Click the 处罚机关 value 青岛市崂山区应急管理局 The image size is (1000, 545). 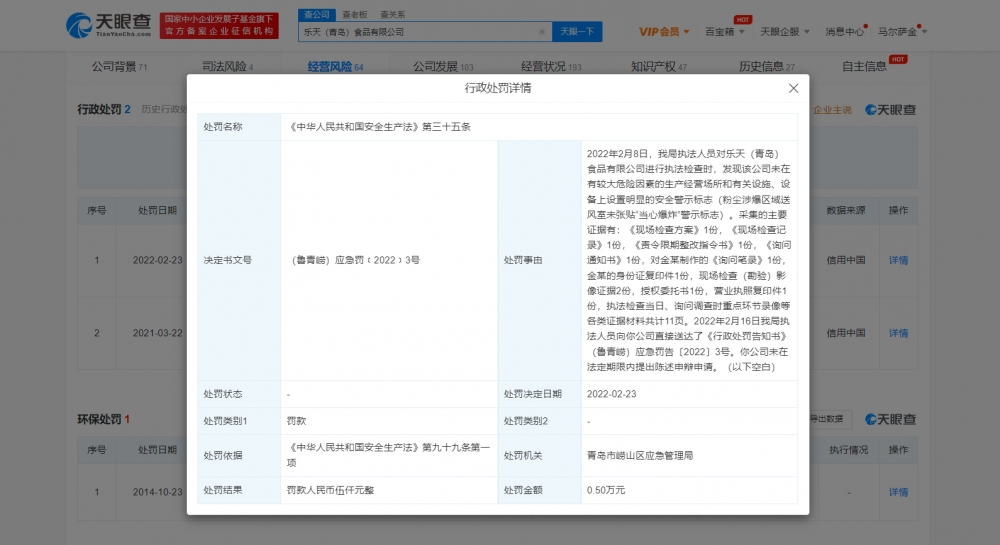pos(640,455)
